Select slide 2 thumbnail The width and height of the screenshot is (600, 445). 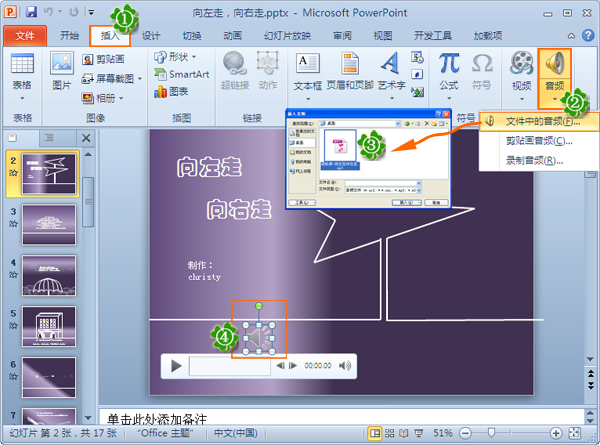click(x=49, y=174)
